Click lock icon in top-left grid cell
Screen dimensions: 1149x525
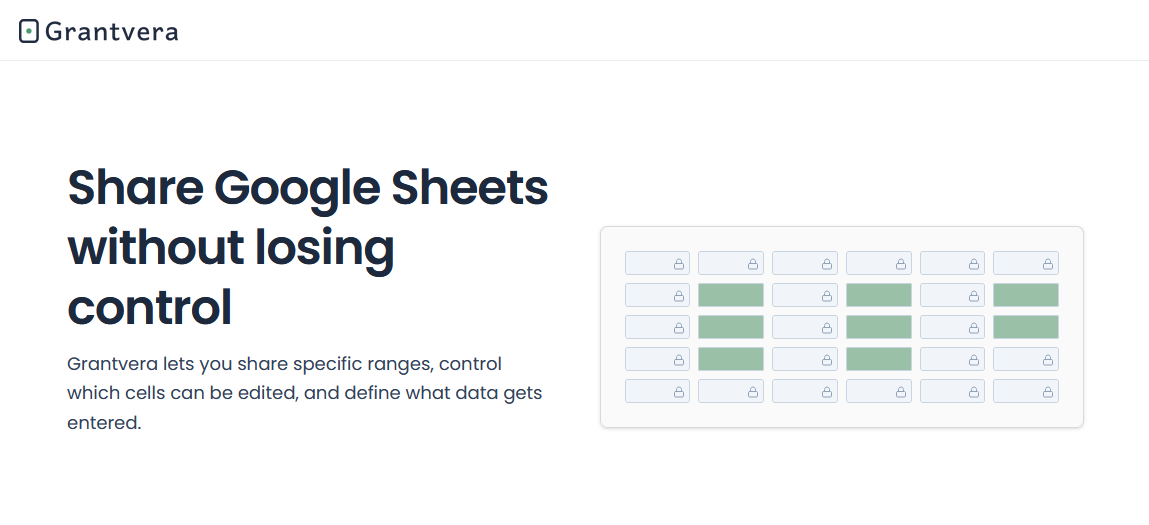click(x=679, y=264)
